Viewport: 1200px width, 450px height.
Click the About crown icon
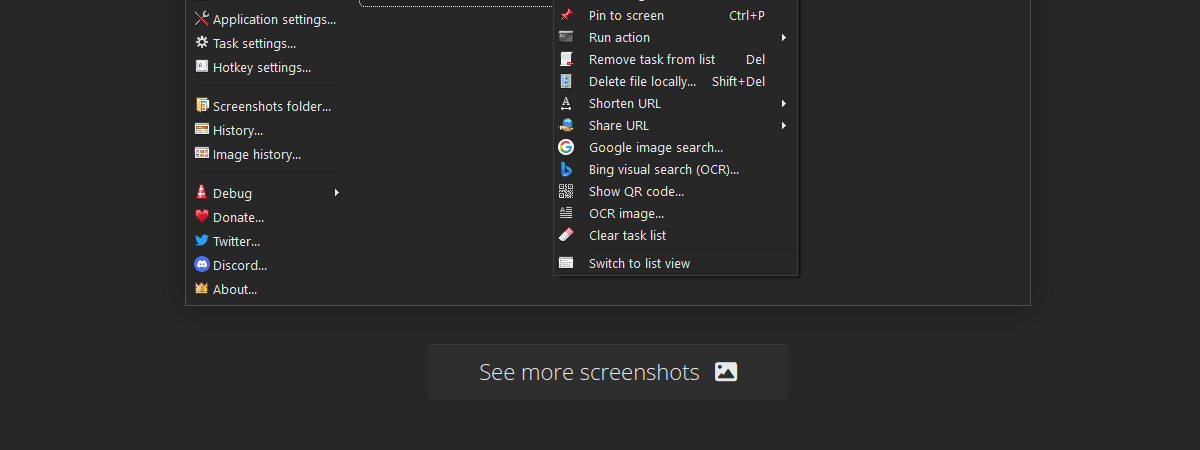[x=202, y=289]
